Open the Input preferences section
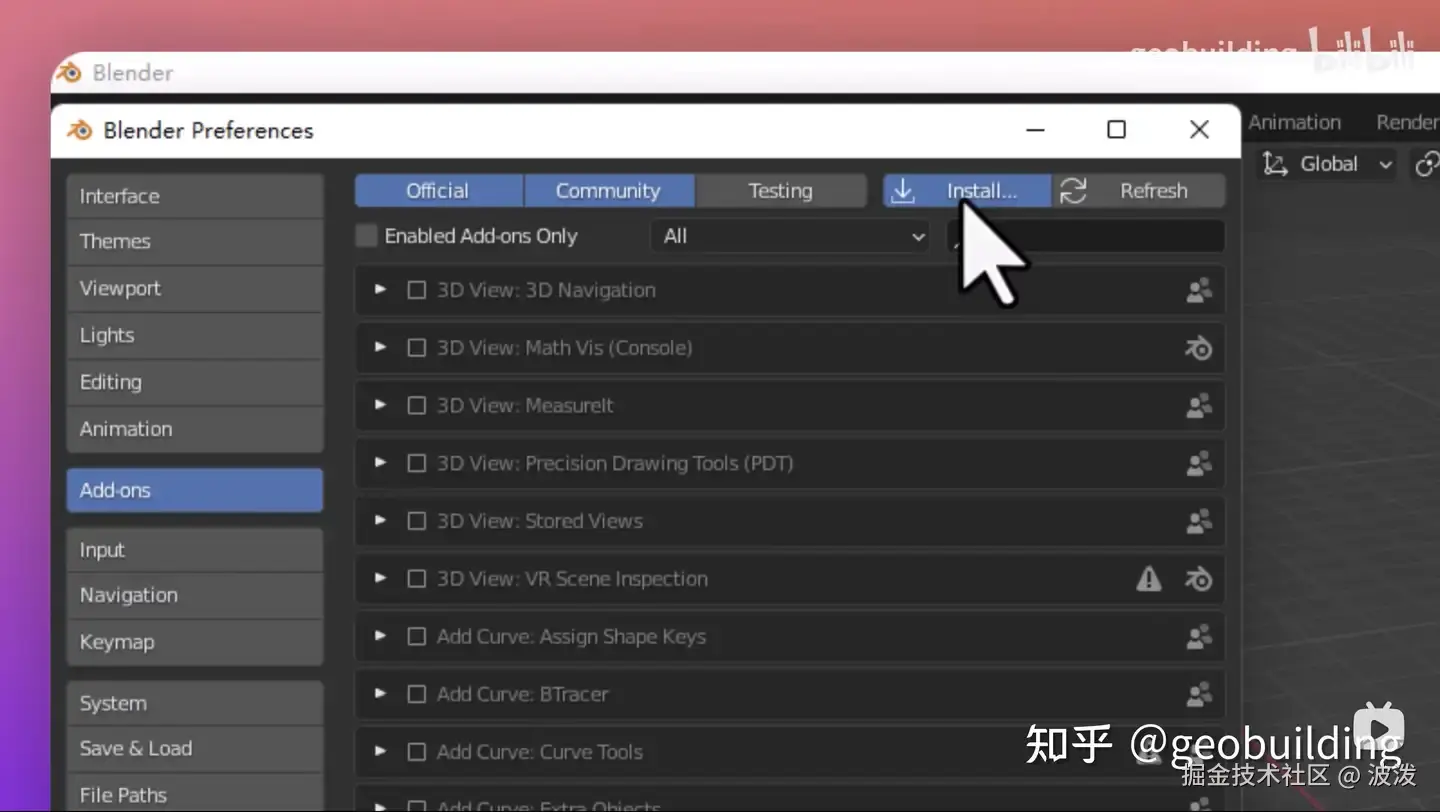Image resolution: width=1440 pixels, height=812 pixels. click(195, 550)
